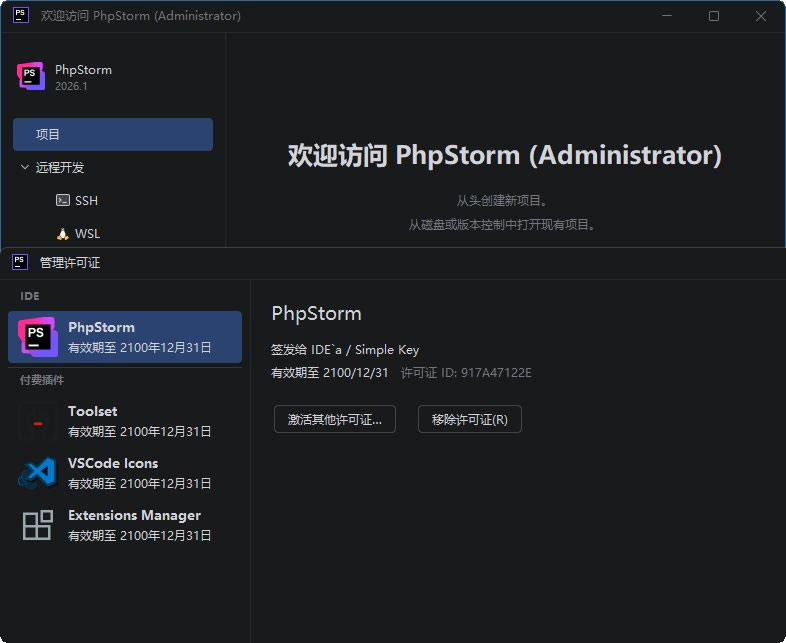Click the 有效期至 2100/12/31 text in details

330,373
